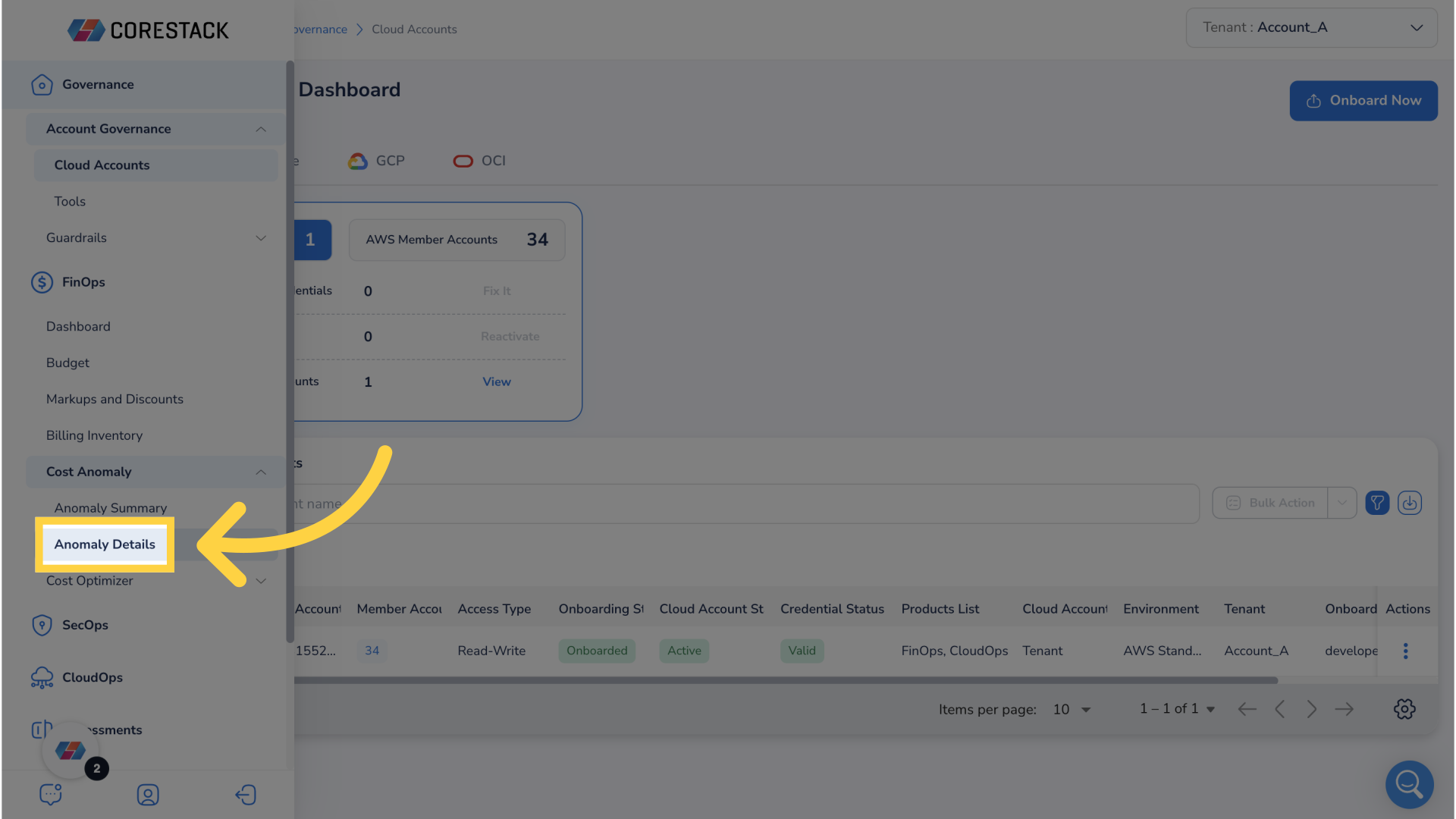Click the AWS Member Accounts card
The width and height of the screenshot is (1456, 819).
[x=457, y=240]
